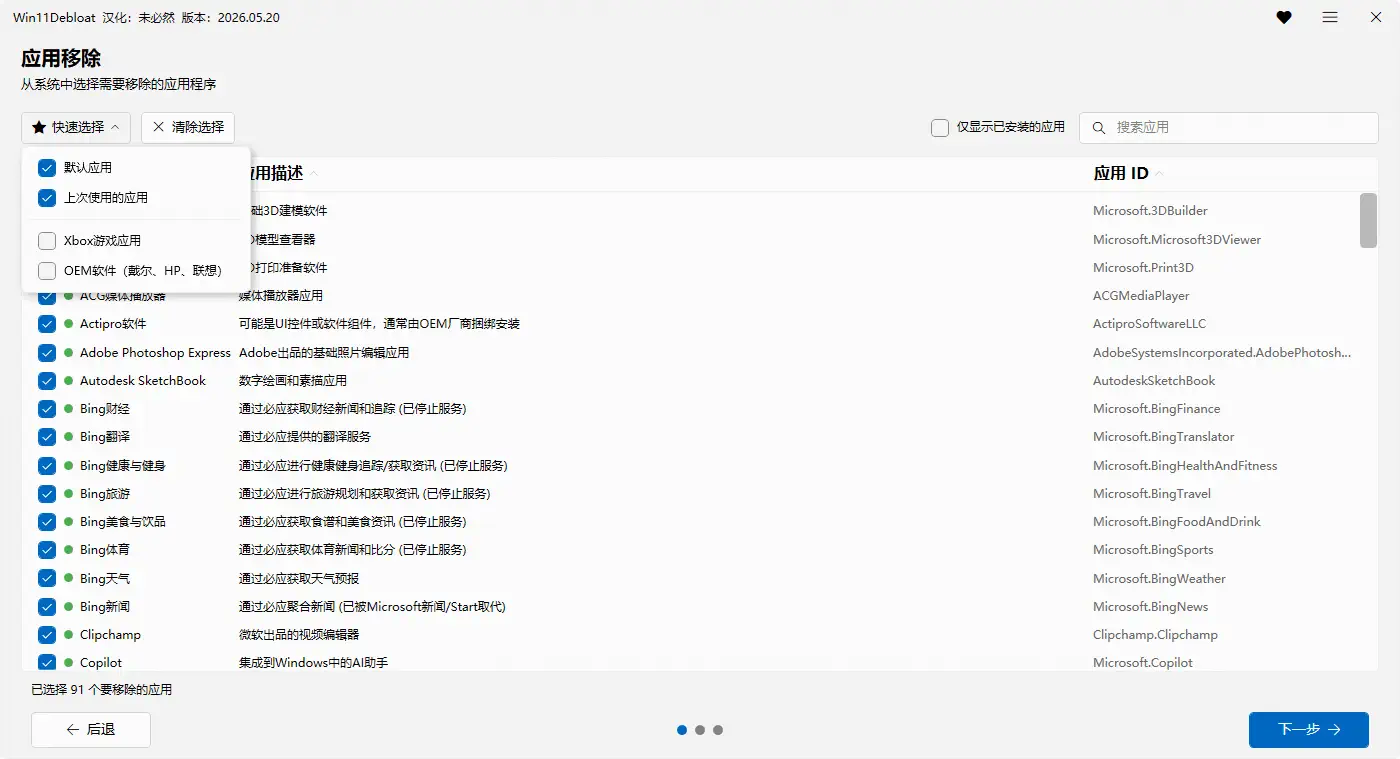Focus the 搜索应用 search field
This screenshot has height=759, width=1400.
(x=1229, y=128)
